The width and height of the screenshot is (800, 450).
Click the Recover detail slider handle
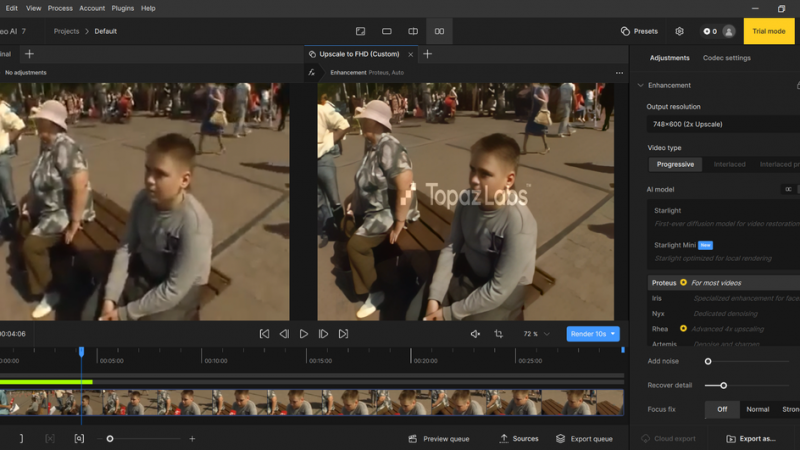[x=723, y=385]
